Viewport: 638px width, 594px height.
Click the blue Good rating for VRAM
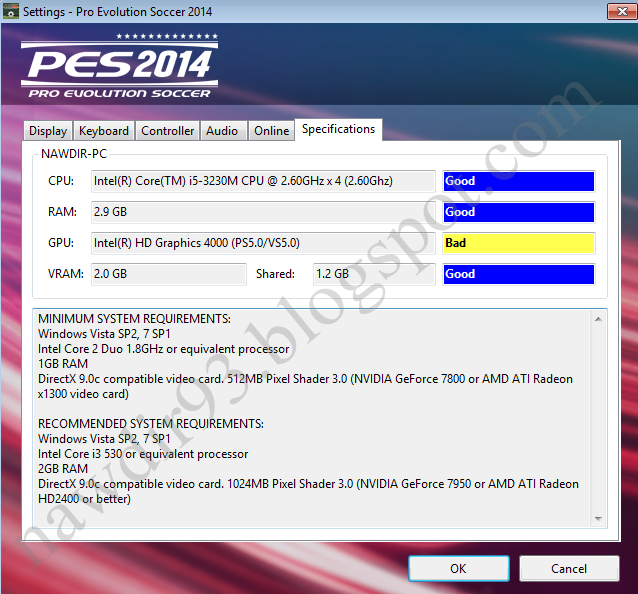coord(519,274)
